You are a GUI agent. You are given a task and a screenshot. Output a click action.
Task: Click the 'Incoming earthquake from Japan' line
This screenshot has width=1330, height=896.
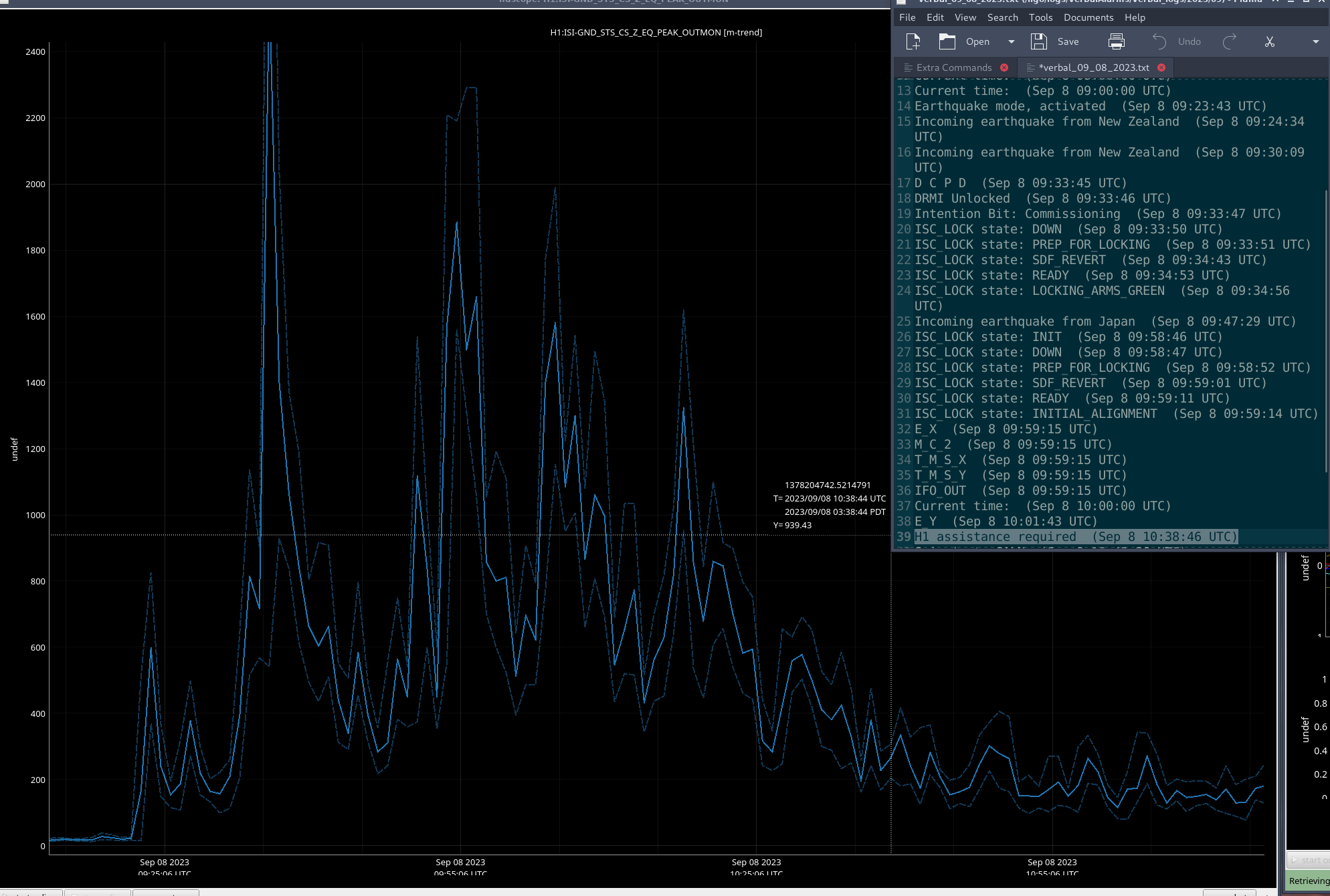pos(1105,322)
